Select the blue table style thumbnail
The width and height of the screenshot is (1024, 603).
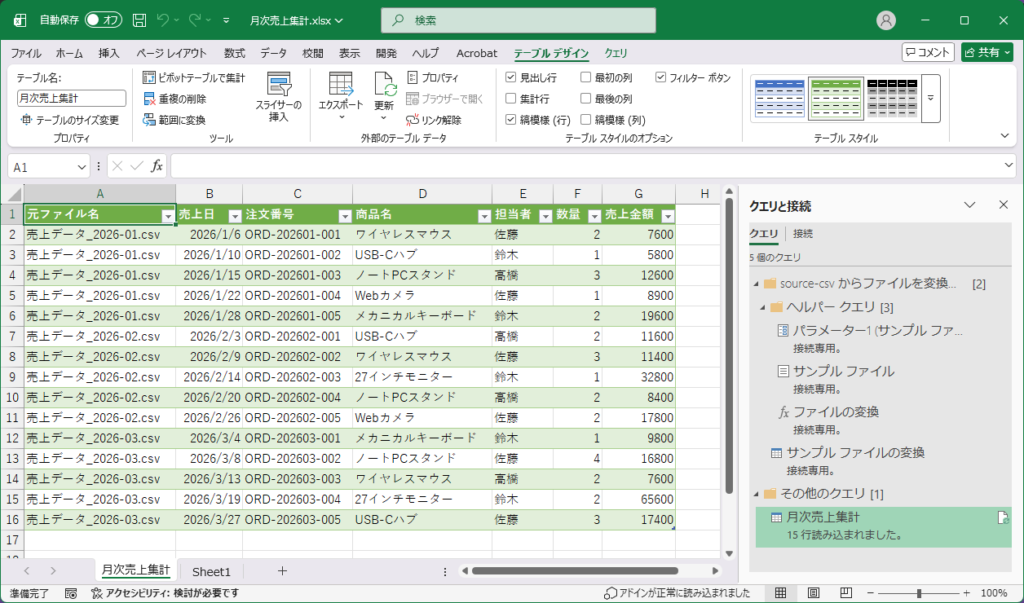point(779,99)
